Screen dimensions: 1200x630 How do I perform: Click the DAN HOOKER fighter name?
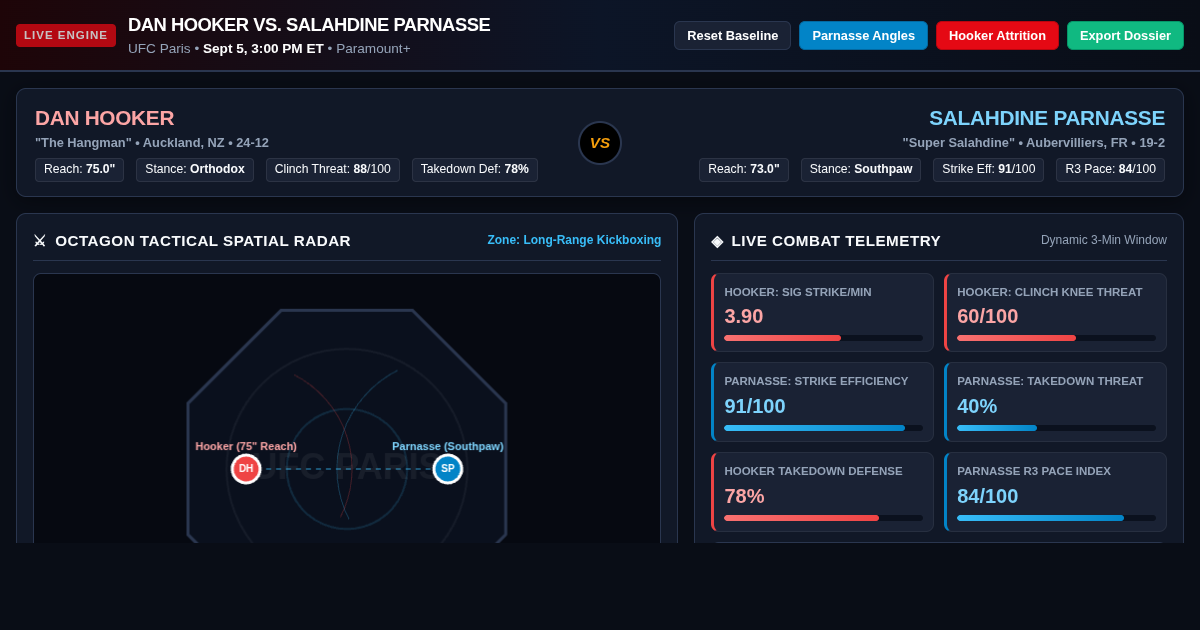click(x=105, y=118)
